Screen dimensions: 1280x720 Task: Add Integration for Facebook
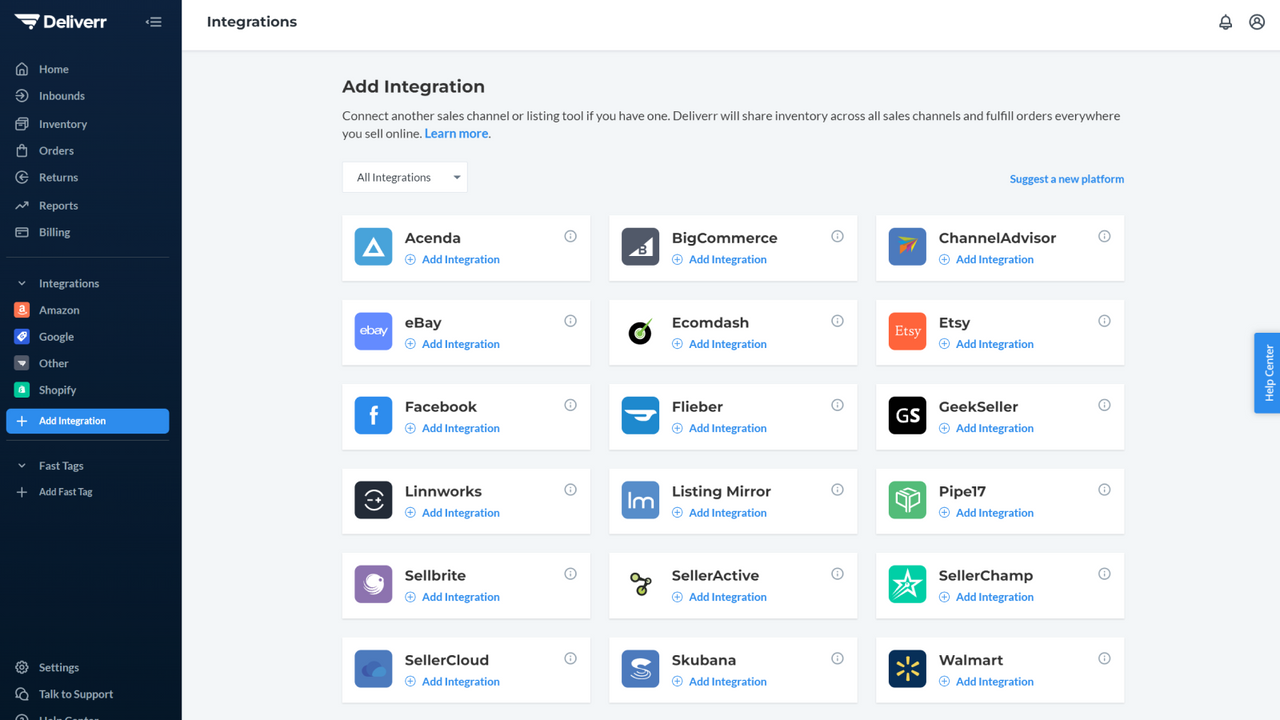click(452, 428)
